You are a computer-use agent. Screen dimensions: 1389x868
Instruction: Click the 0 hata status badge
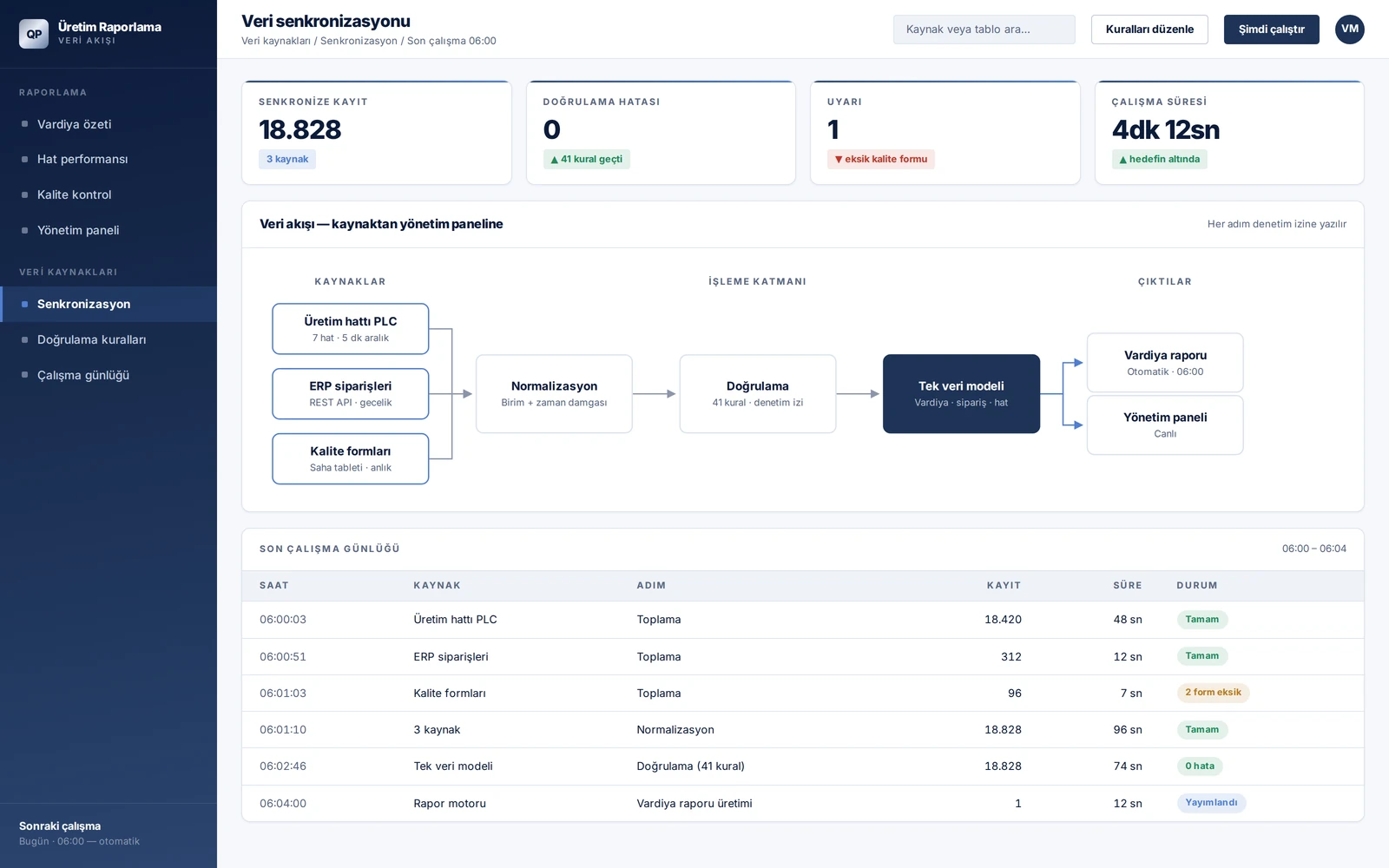1200,766
